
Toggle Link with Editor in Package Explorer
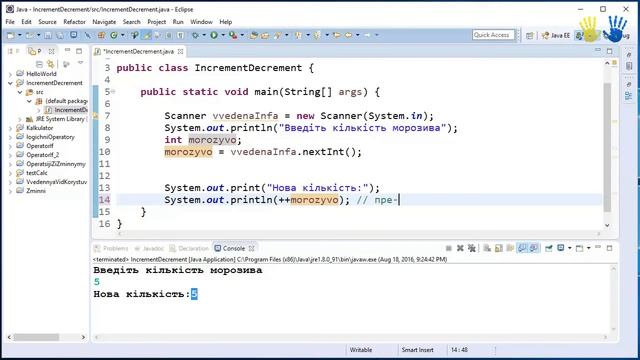coord(51,64)
